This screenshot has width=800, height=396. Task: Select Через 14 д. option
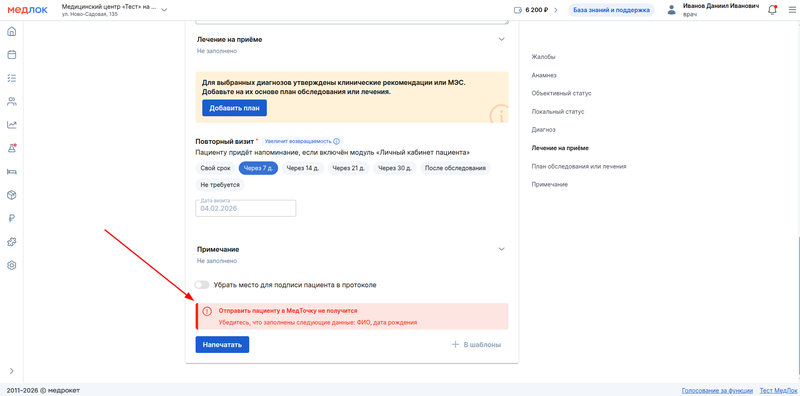tap(303, 168)
